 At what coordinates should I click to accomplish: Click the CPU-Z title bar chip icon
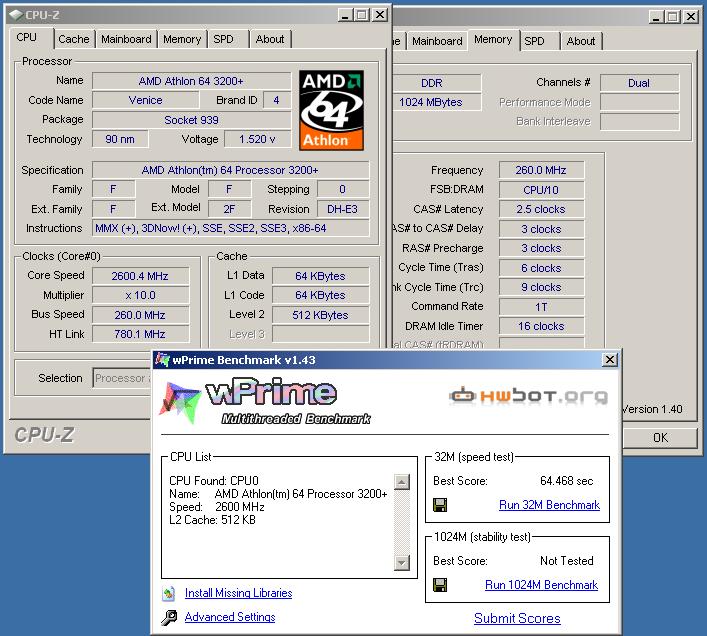16,15
